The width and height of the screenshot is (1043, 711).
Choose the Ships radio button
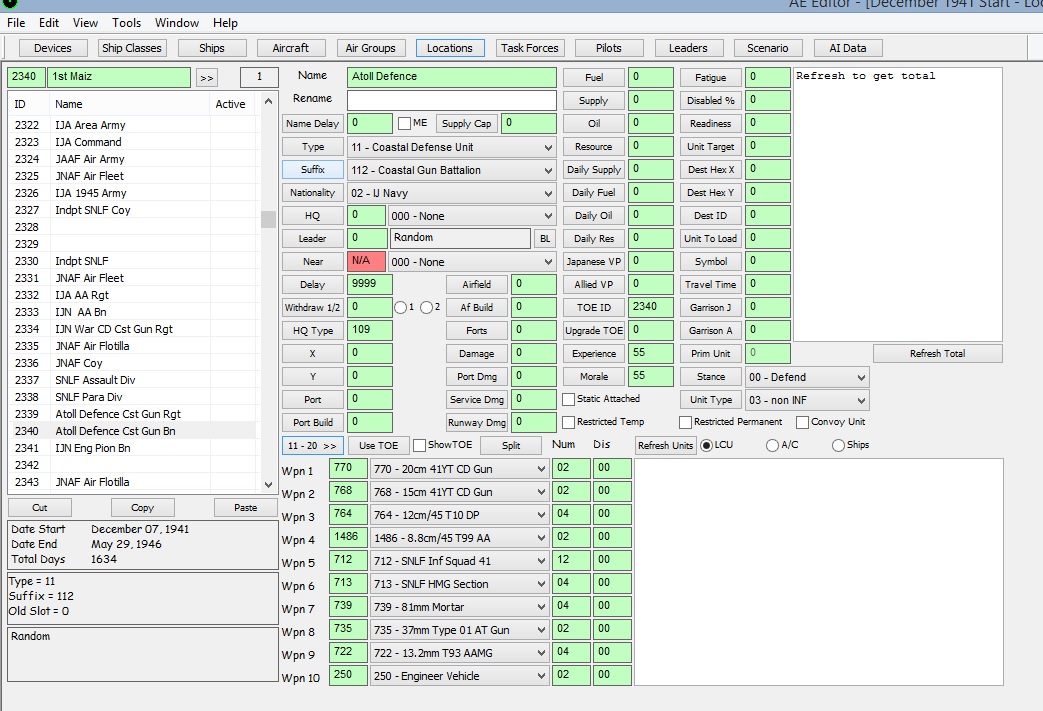(838, 446)
